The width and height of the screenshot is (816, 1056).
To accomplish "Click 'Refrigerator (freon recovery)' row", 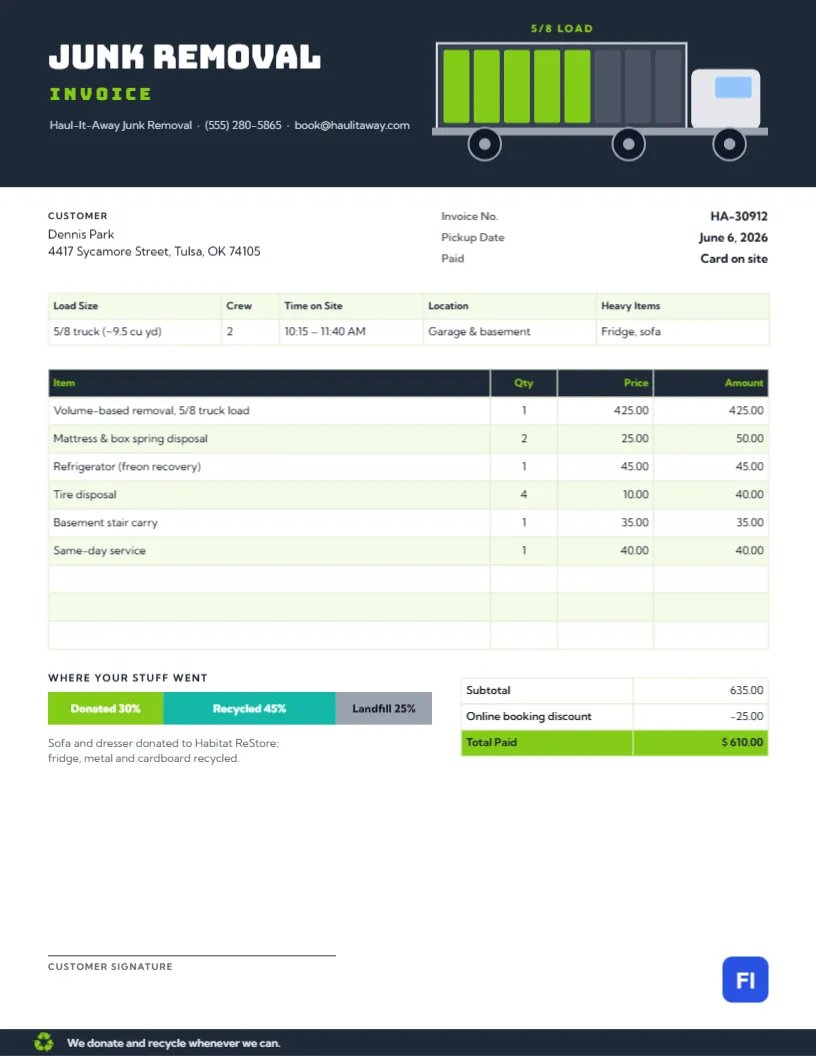I will coord(408,466).
